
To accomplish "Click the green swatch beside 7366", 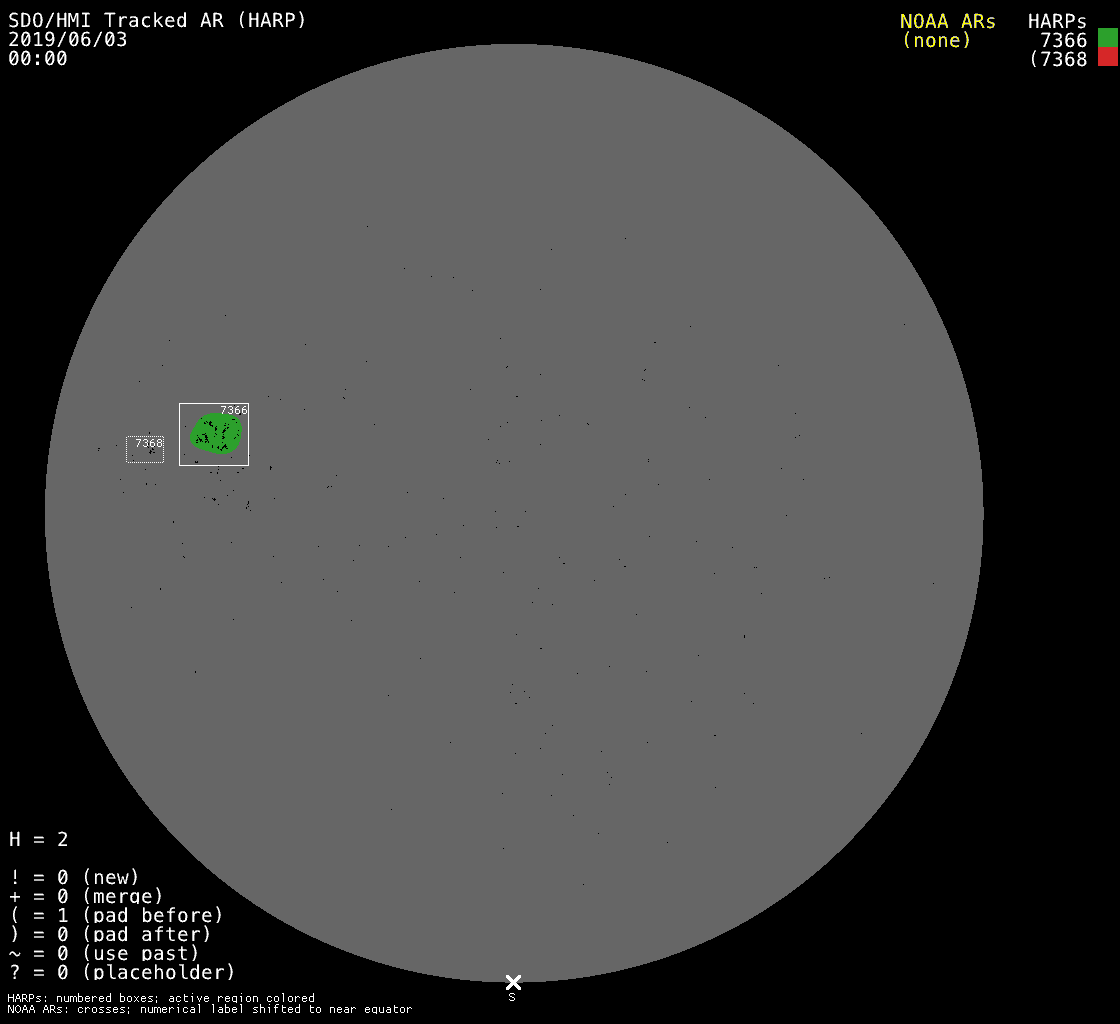I will point(1107,38).
